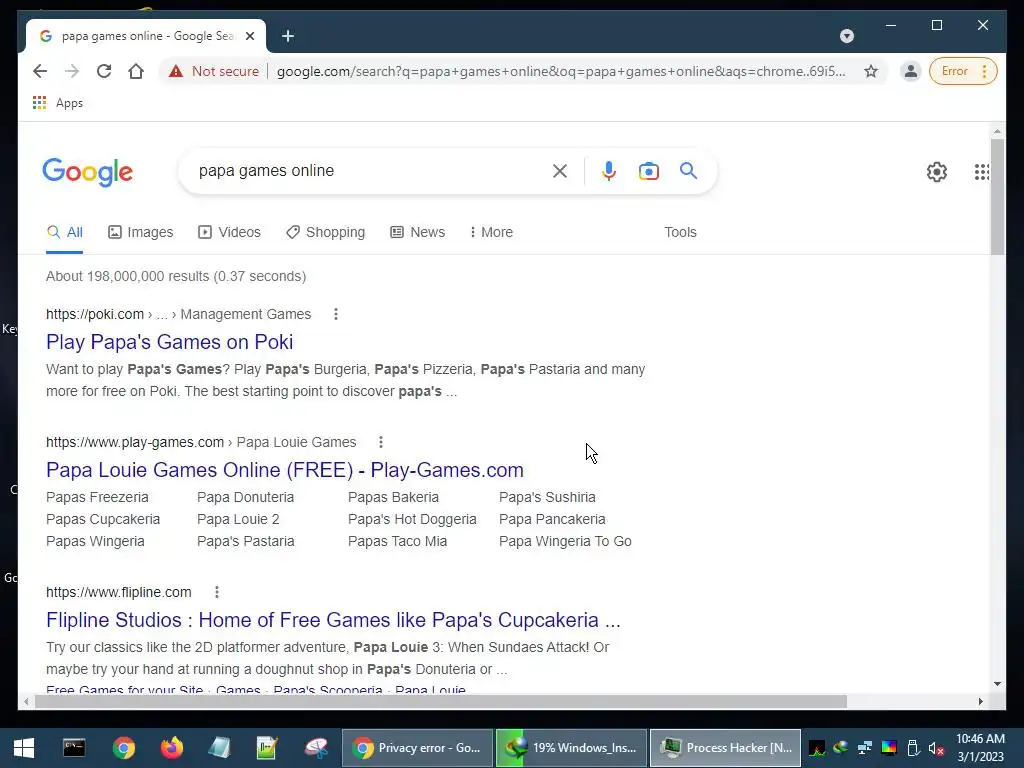This screenshot has height=768, width=1024.
Task: Switch to the News tab
Action: coord(417,232)
